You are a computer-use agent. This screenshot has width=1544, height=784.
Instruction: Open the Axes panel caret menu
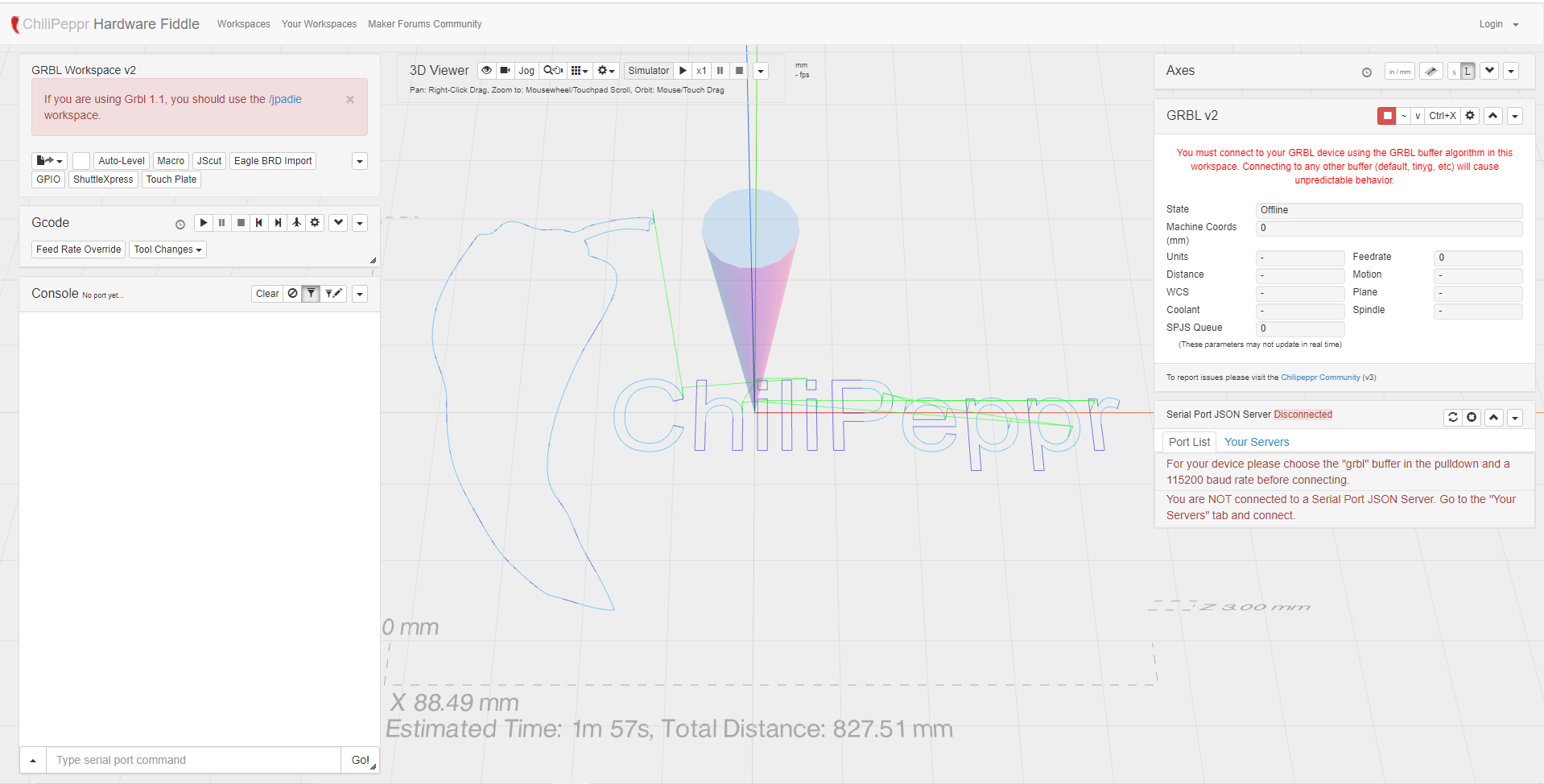(x=1511, y=71)
